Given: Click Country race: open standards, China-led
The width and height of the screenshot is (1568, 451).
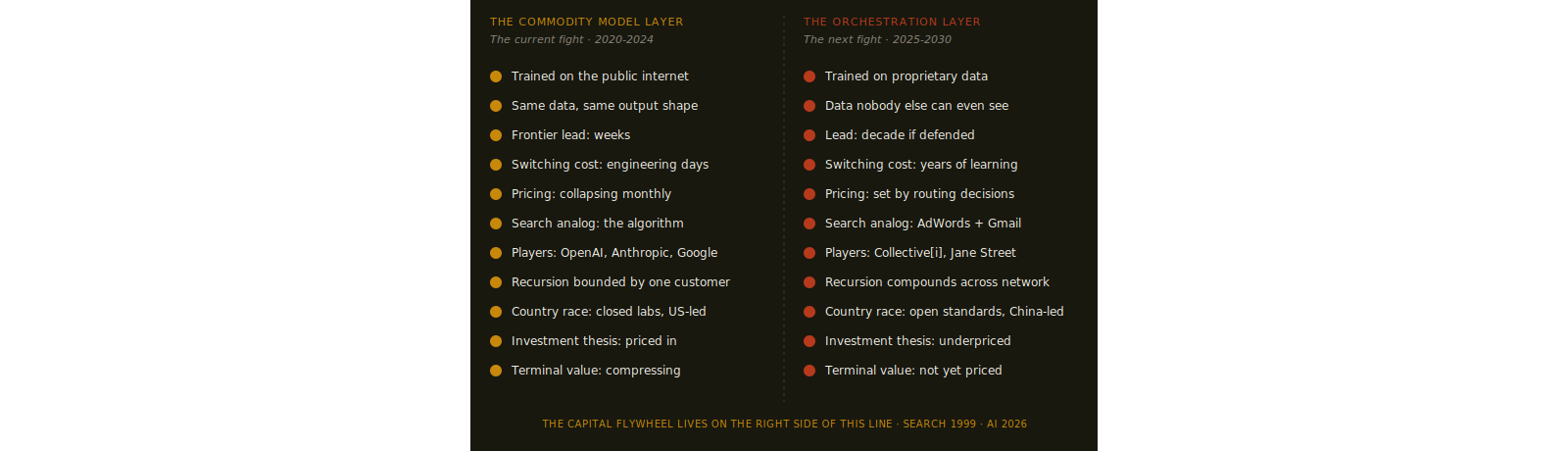Looking at the screenshot, I should (x=945, y=312).
